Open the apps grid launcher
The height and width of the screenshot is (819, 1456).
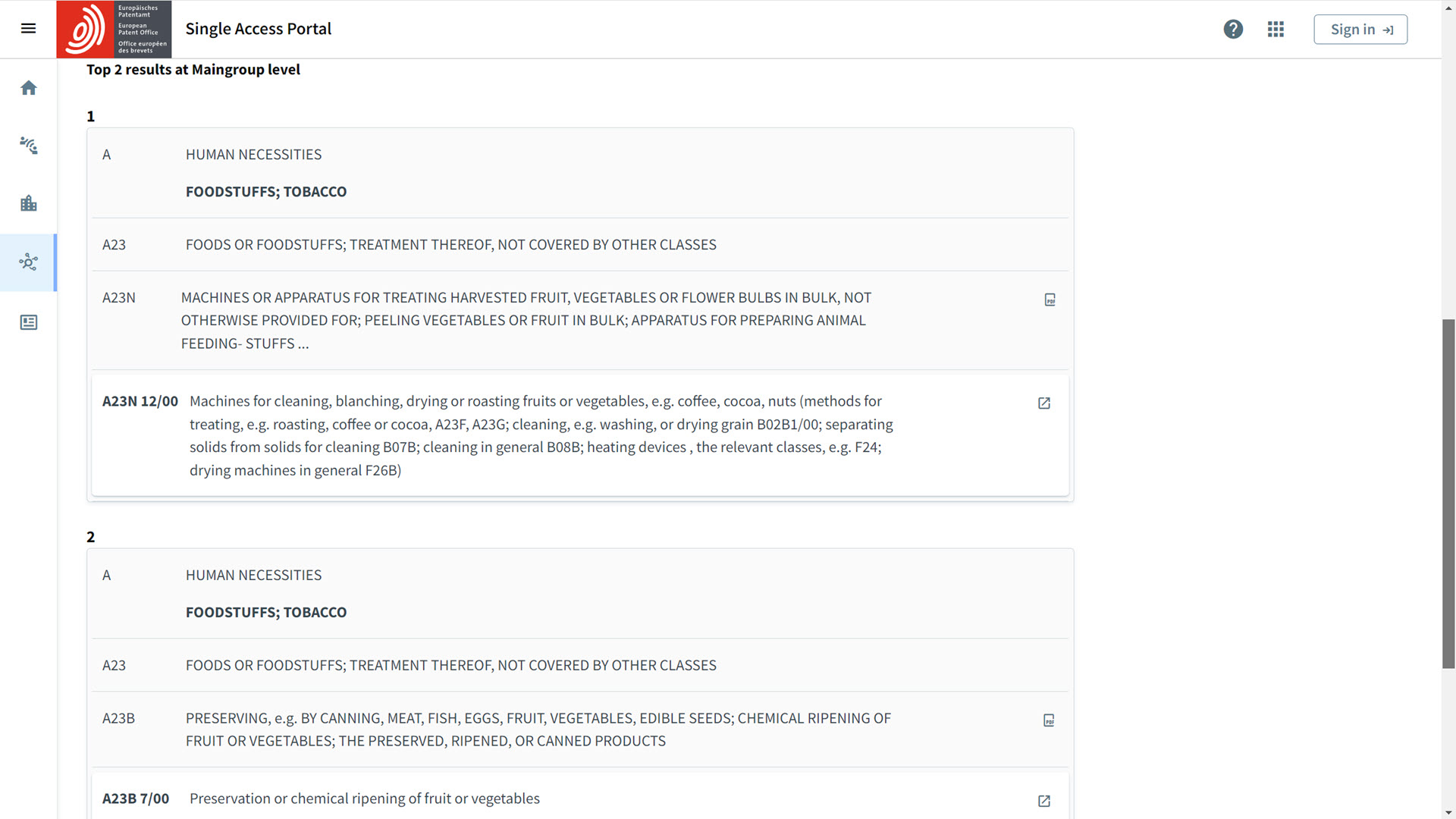1276,29
